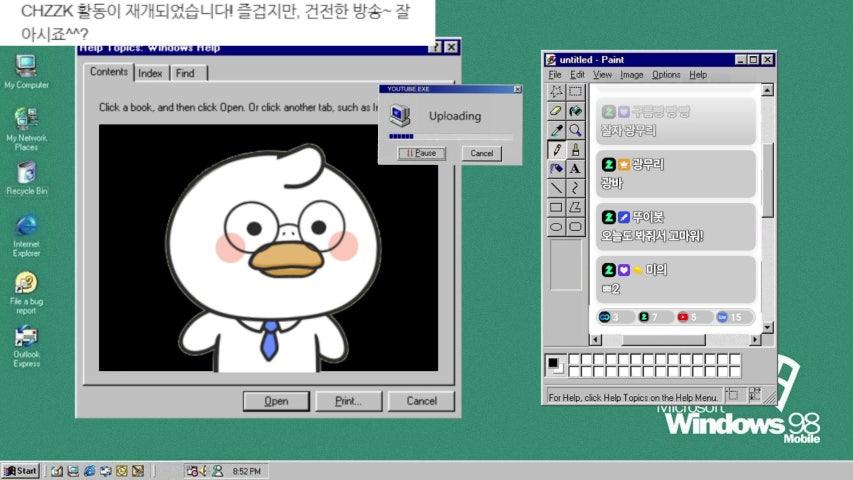Click the blue pen badge beside 뚜이봇
853x480 pixels.
tap(623, 217)
